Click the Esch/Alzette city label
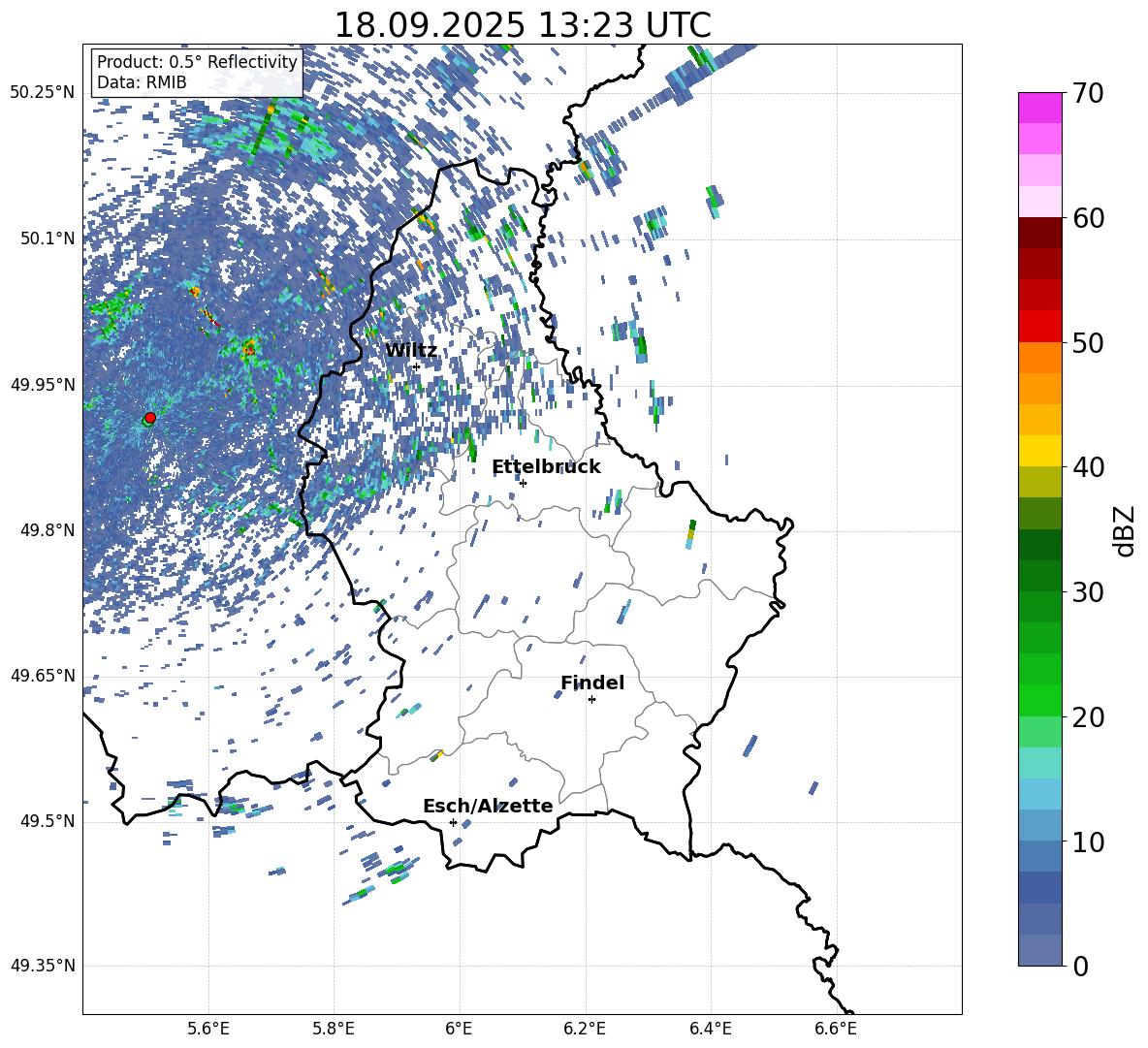Image resolution: width=1148 pixels, height=1048 pixels. pos(488,806)
